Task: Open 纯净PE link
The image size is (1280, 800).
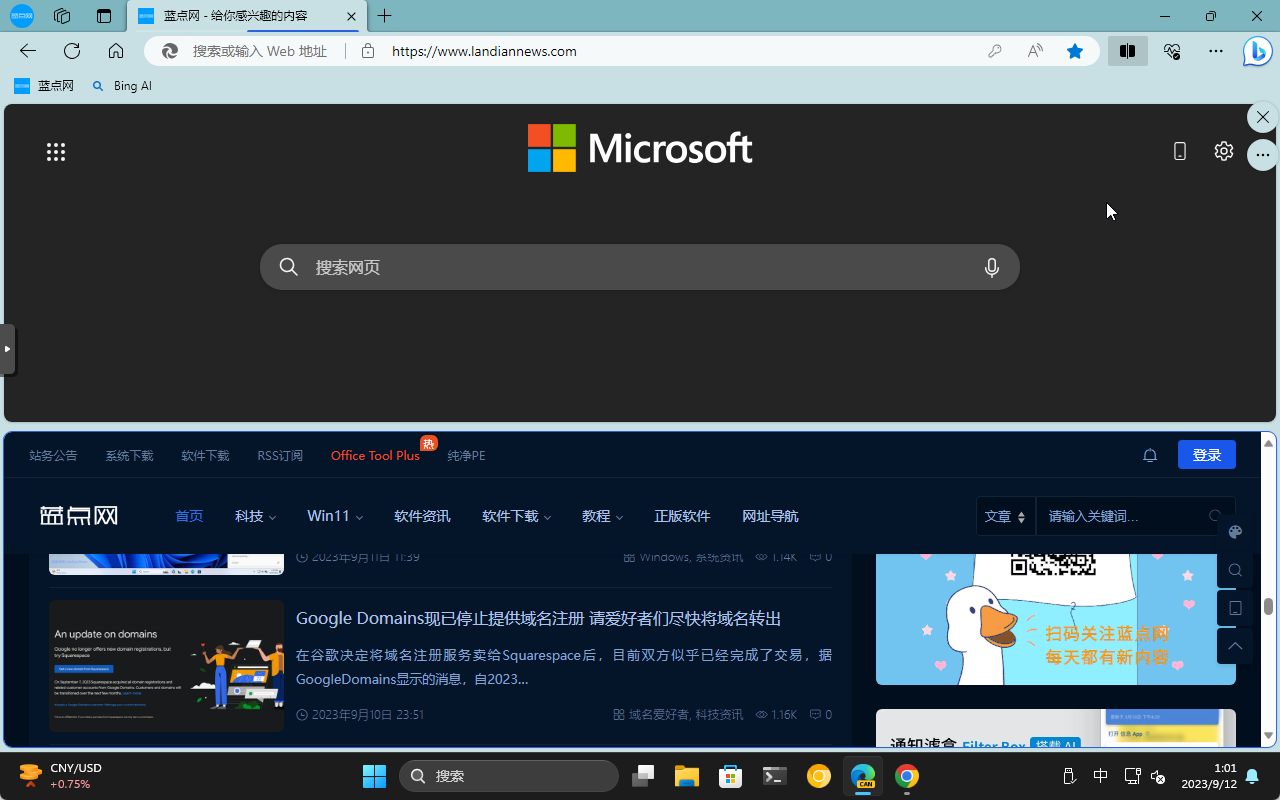Action: click(466, 455)
